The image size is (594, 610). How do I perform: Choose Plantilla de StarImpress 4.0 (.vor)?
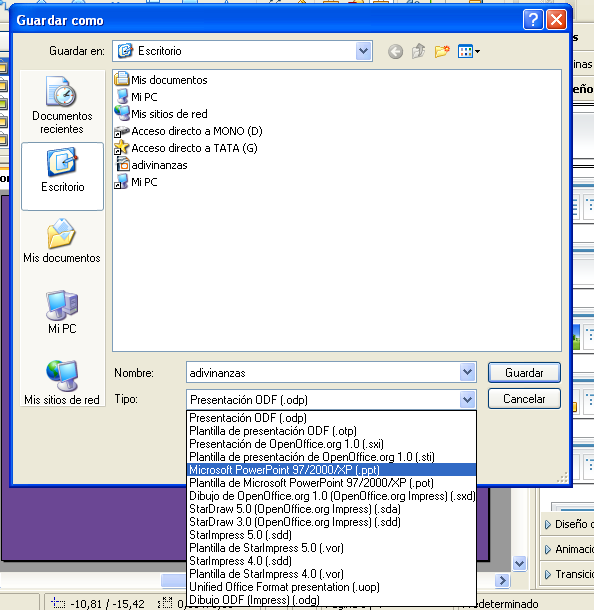click(331, 574)
